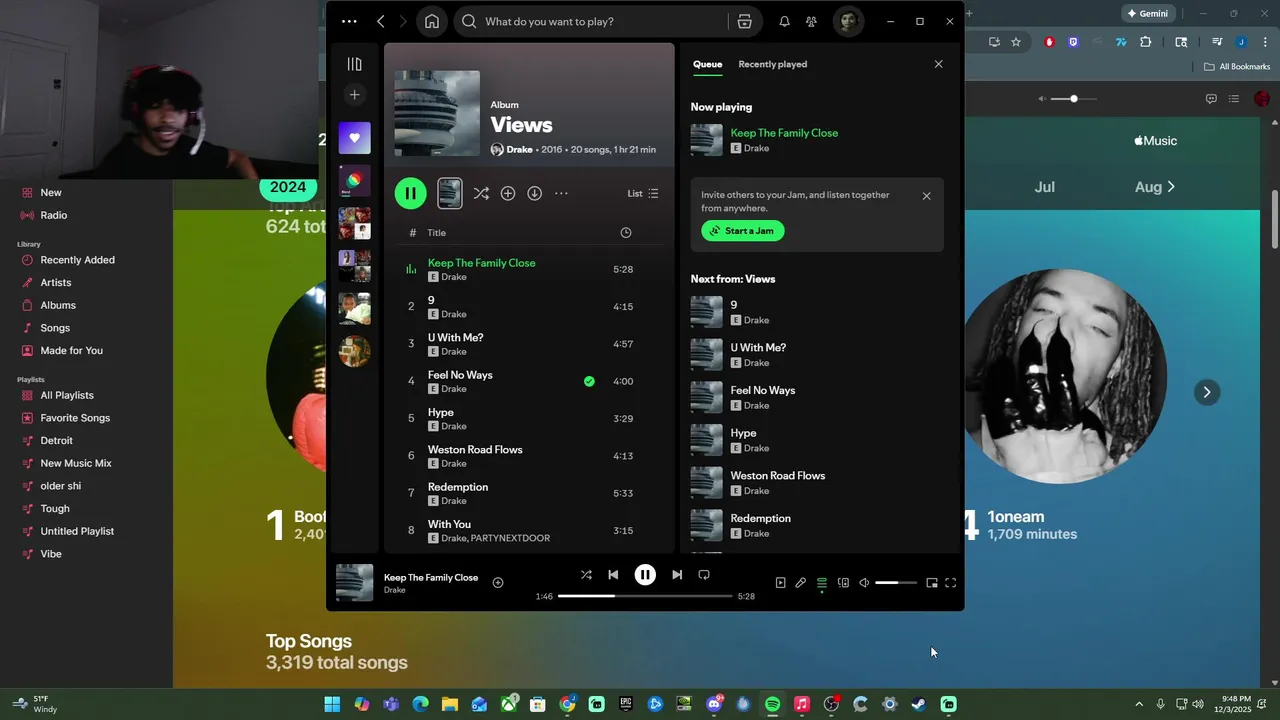The image size is (1280, 720).
Task: Create playlist with plus icon in Spotify sidebar
Action: [354, 95]
